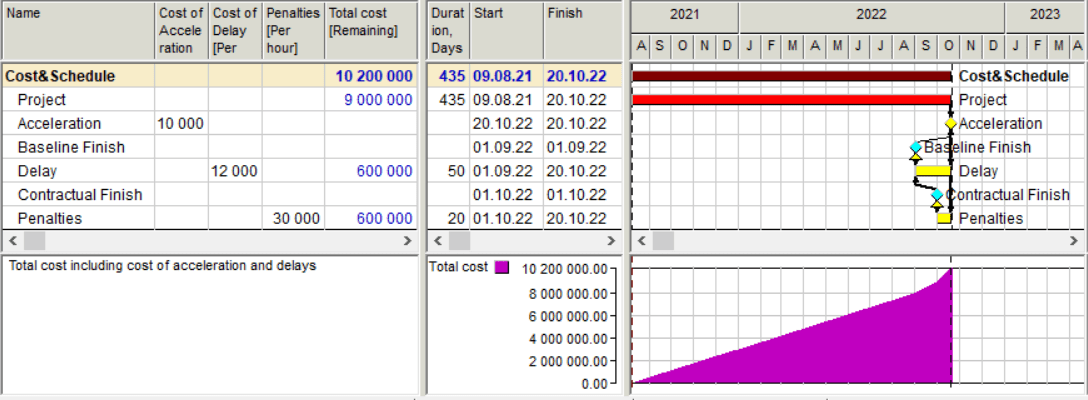This screenshot has height=400, width=1088.
Task: Click the 2022 year header in timescale
Action: [872, 15]
